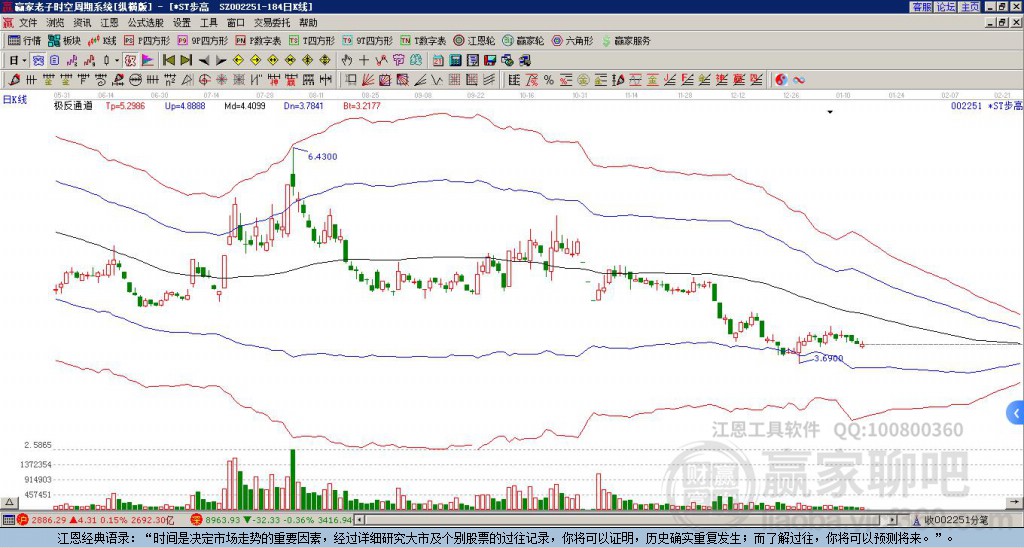Open the 六角形 hexagon tool
1024x548 pixels.
coord(573,40)
